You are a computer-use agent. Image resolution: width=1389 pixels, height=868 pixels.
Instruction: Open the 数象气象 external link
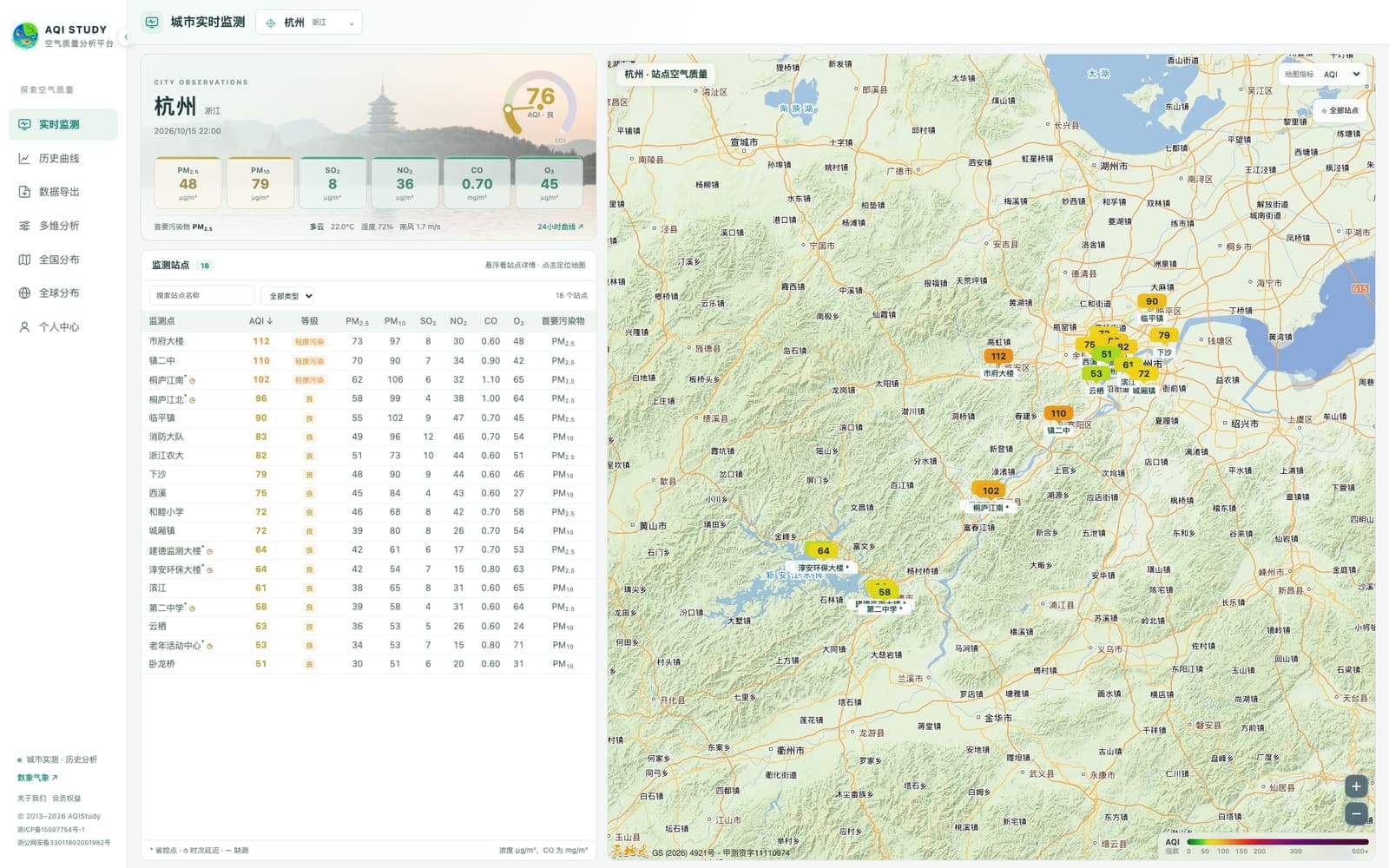click(37, 778)
